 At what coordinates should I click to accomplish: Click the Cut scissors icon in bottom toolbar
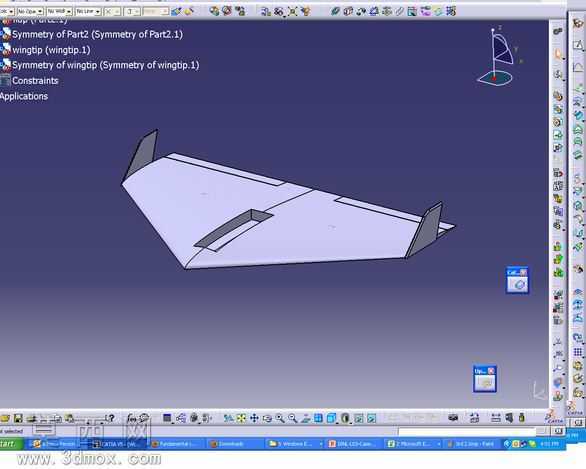tap(44, 419)
